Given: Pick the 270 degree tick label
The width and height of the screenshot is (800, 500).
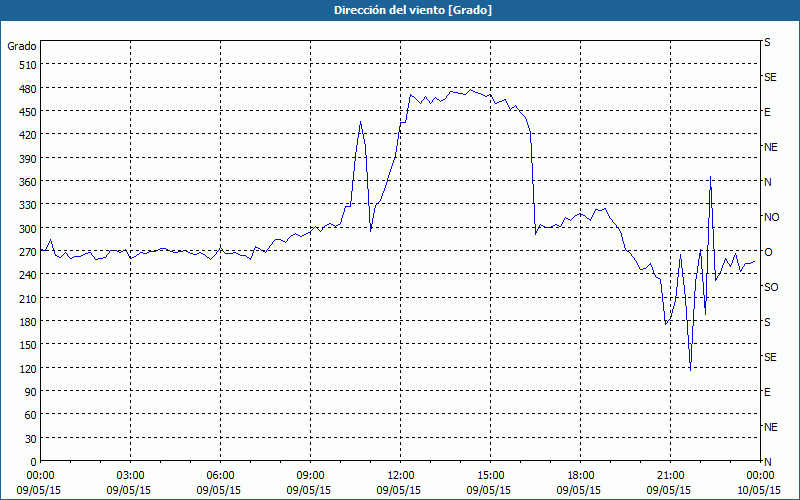Looking at the screenshot, I should click(28, 252).
